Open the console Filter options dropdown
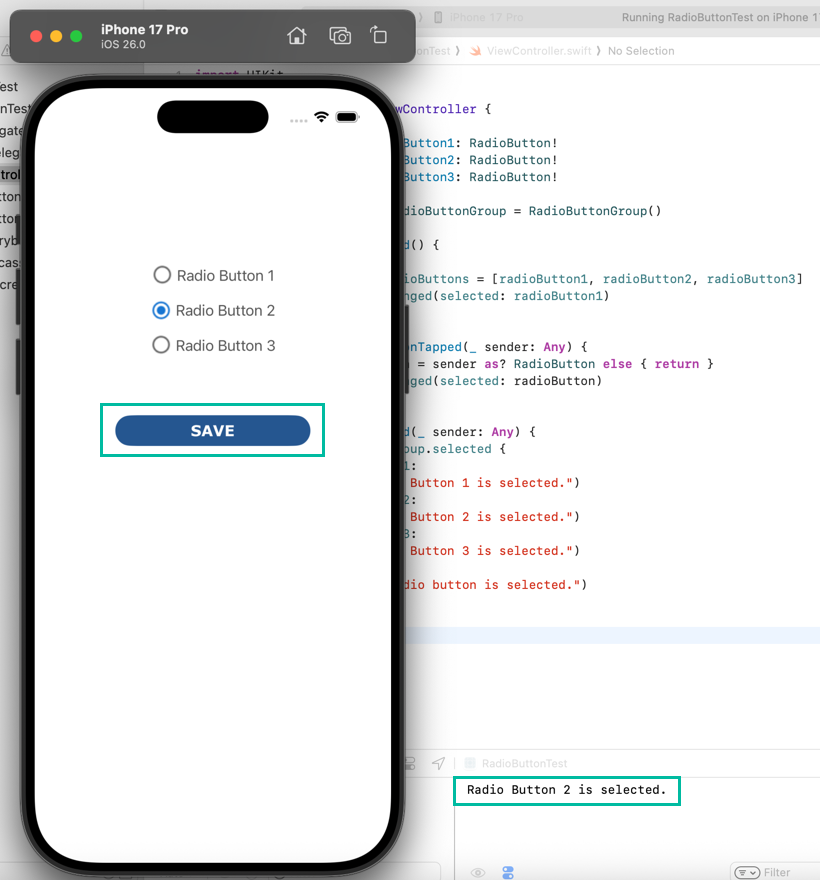820x880 pixels. (x=747, y=873)
